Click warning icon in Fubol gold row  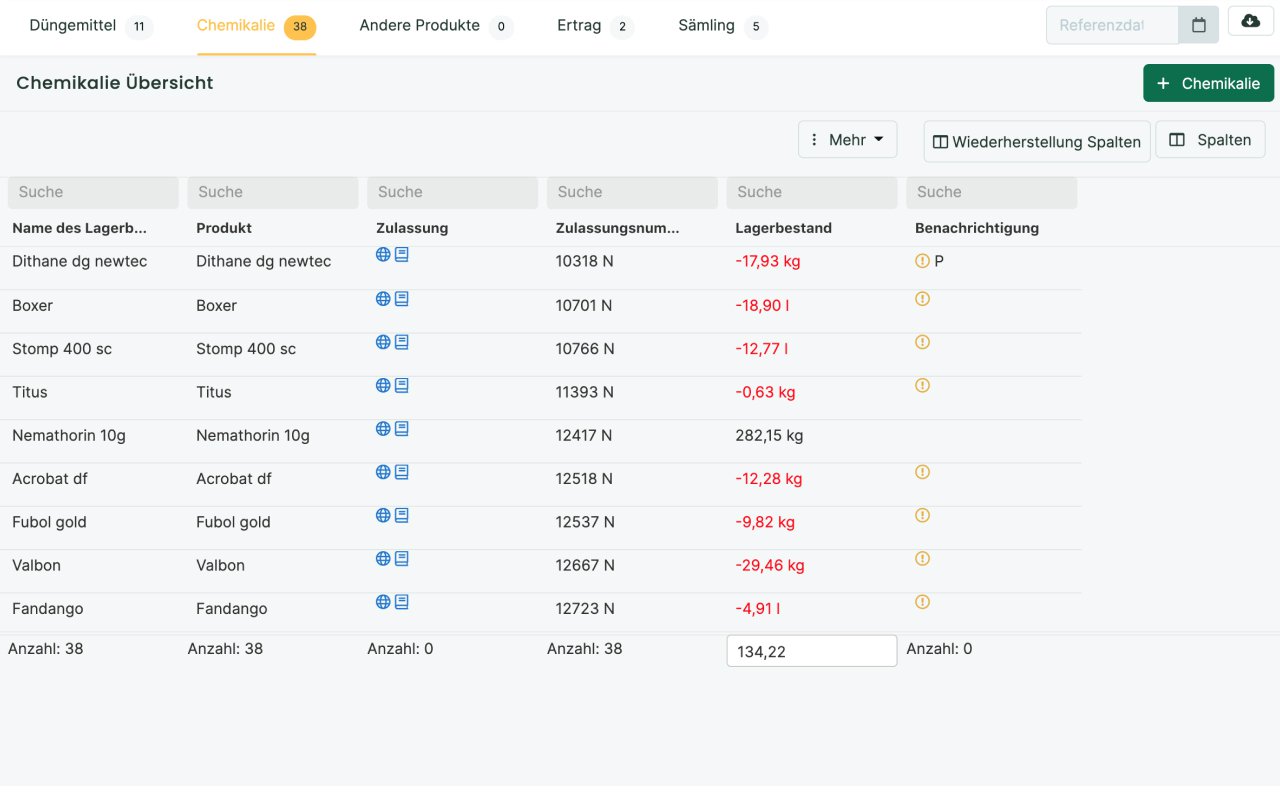922,515
